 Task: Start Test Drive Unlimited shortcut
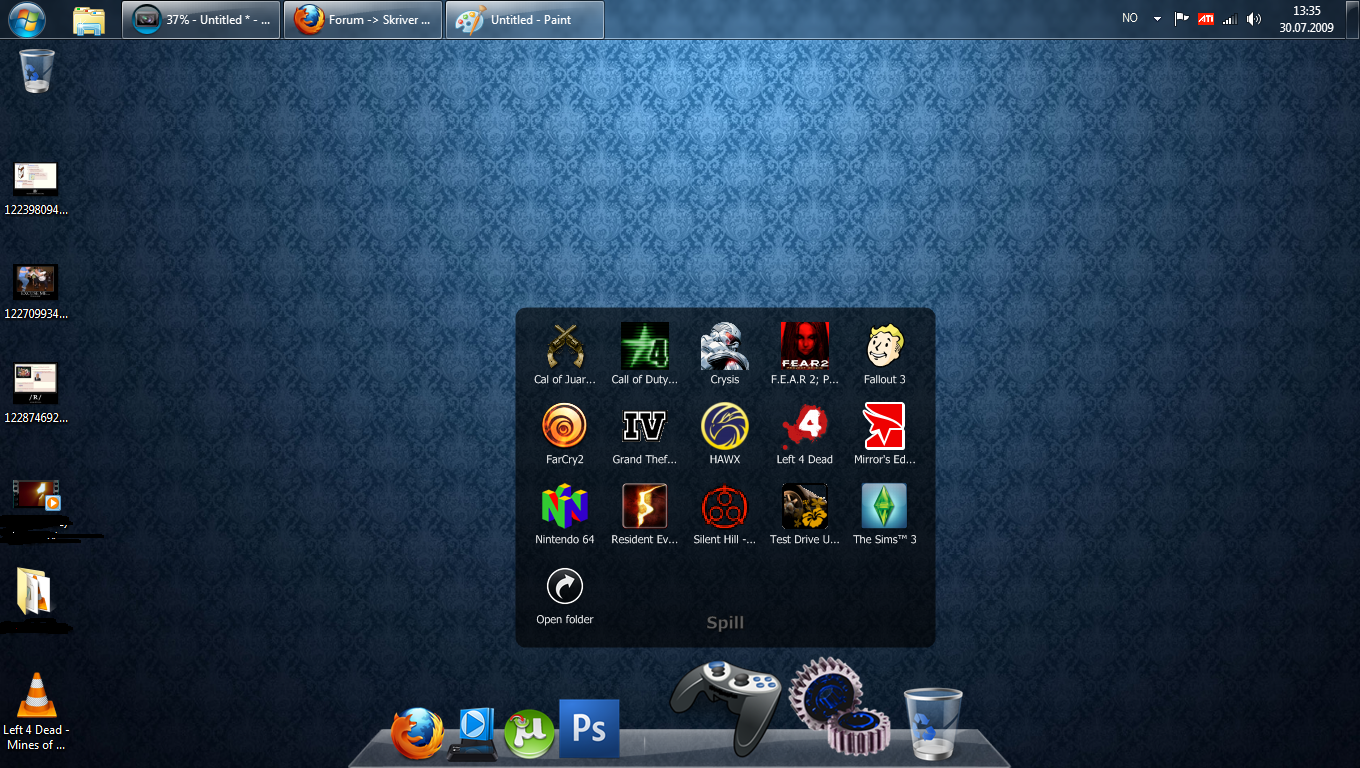click(x=805, y=507)
